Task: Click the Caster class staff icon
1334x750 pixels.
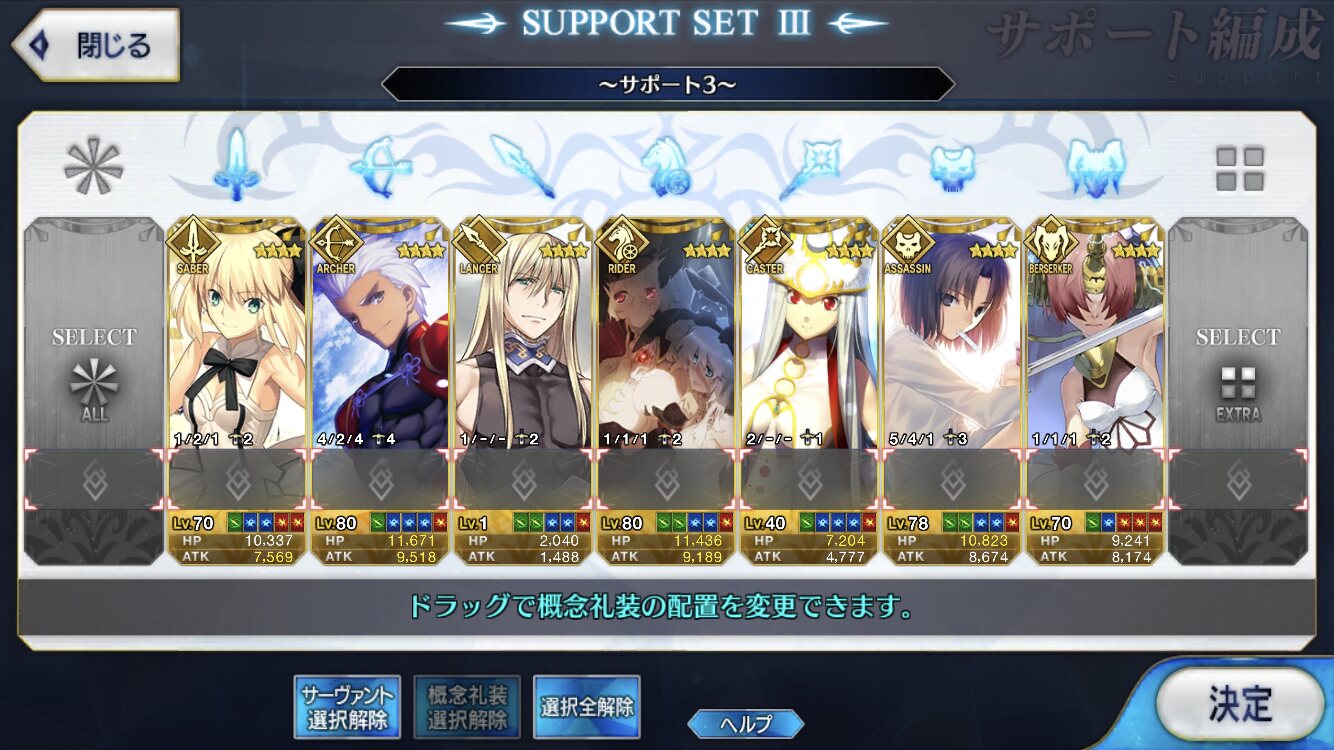Action: click(809, 163)
